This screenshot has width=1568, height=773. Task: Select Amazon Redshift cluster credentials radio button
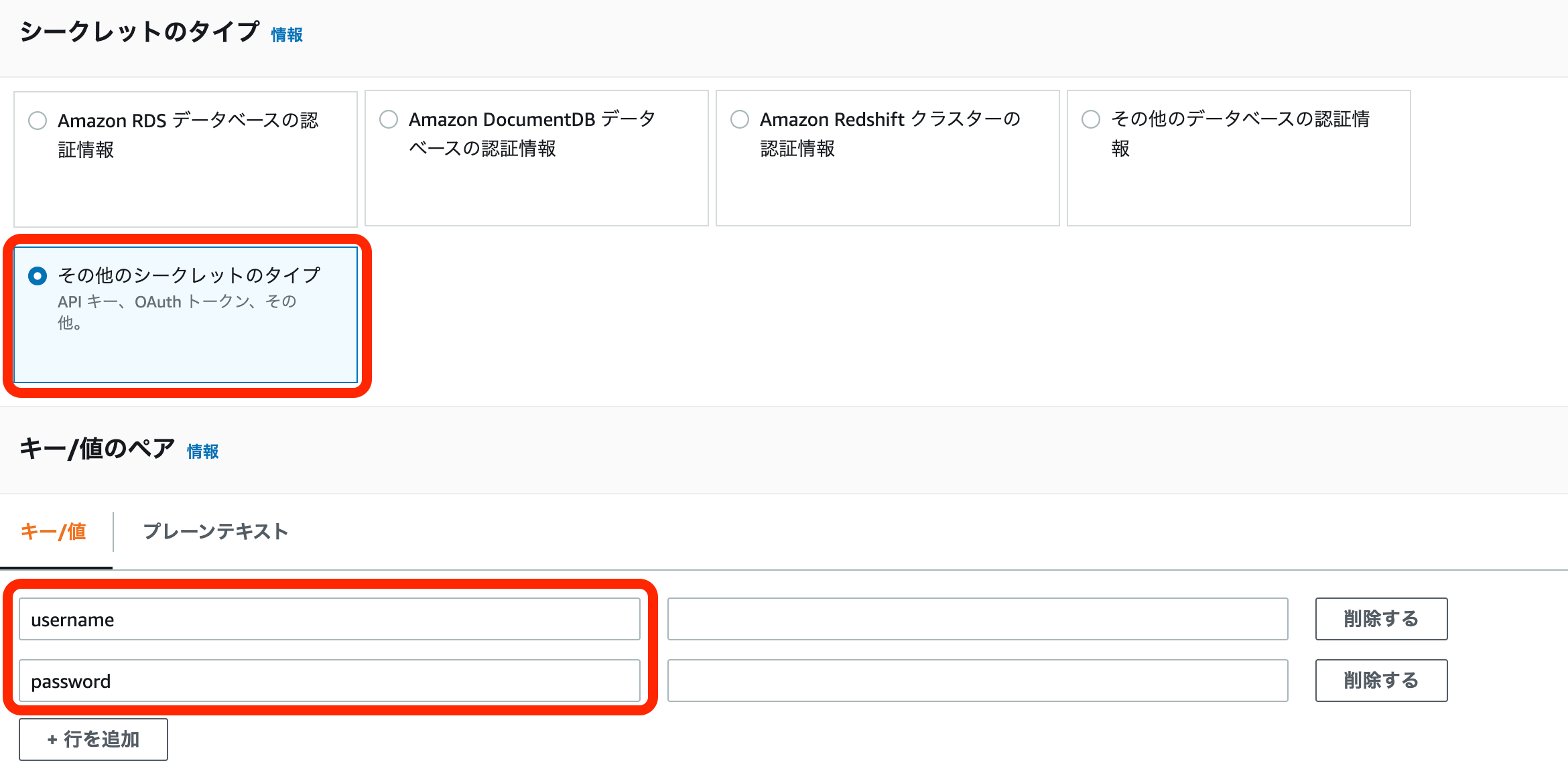pyautogui.click(x=740, y=119)
